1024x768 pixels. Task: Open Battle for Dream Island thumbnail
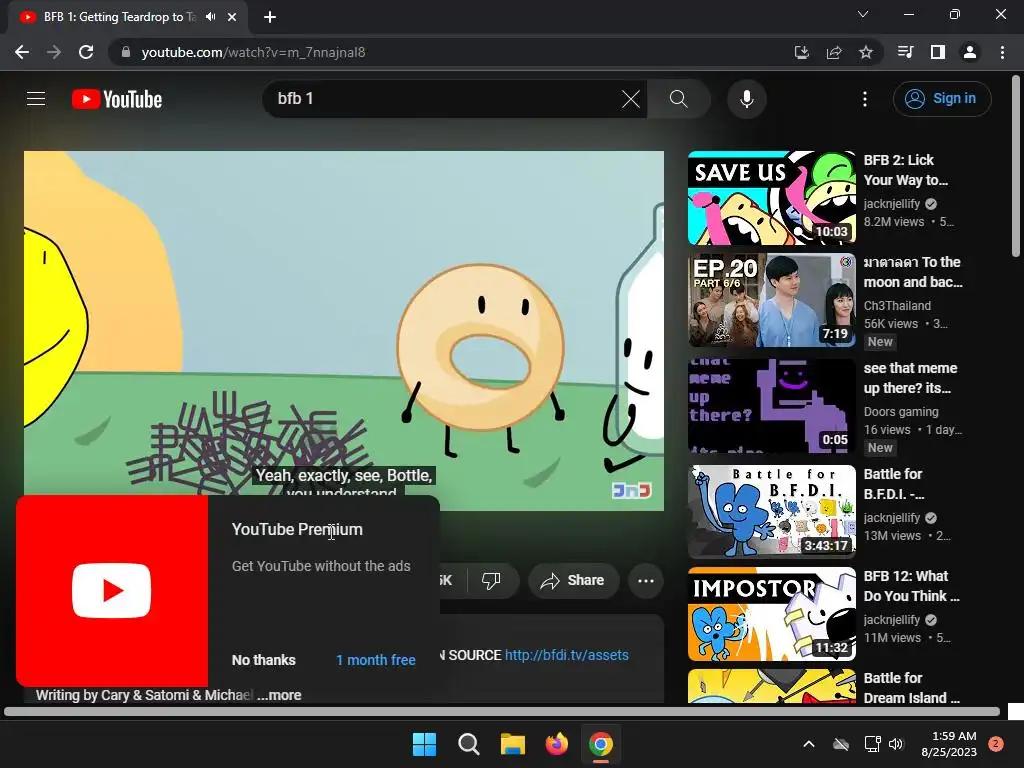pyautogui.click(x=771, y=686)
